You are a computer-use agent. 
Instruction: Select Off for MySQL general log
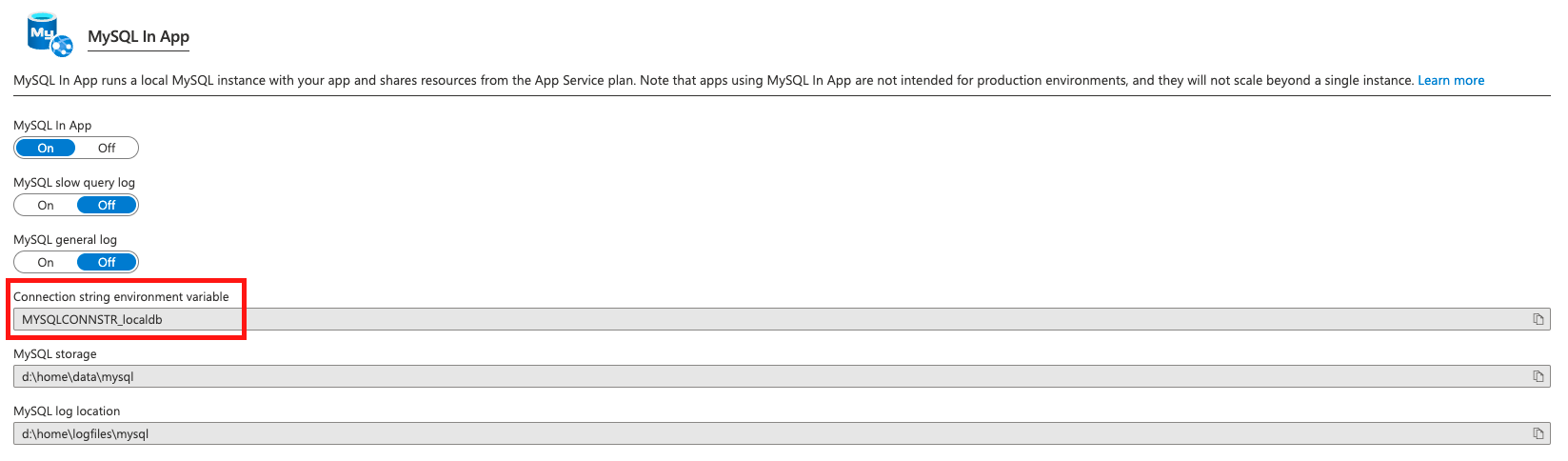(107, 262)
